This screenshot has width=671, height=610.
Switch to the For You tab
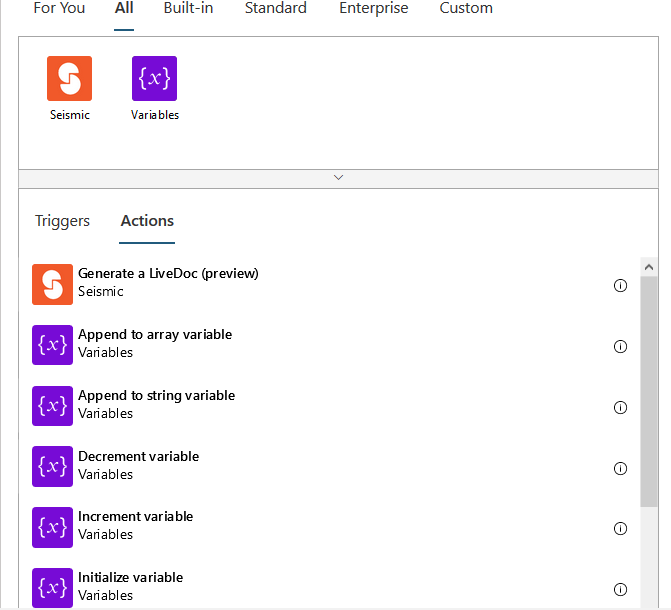pyautogui.click(x=59, y=9)
